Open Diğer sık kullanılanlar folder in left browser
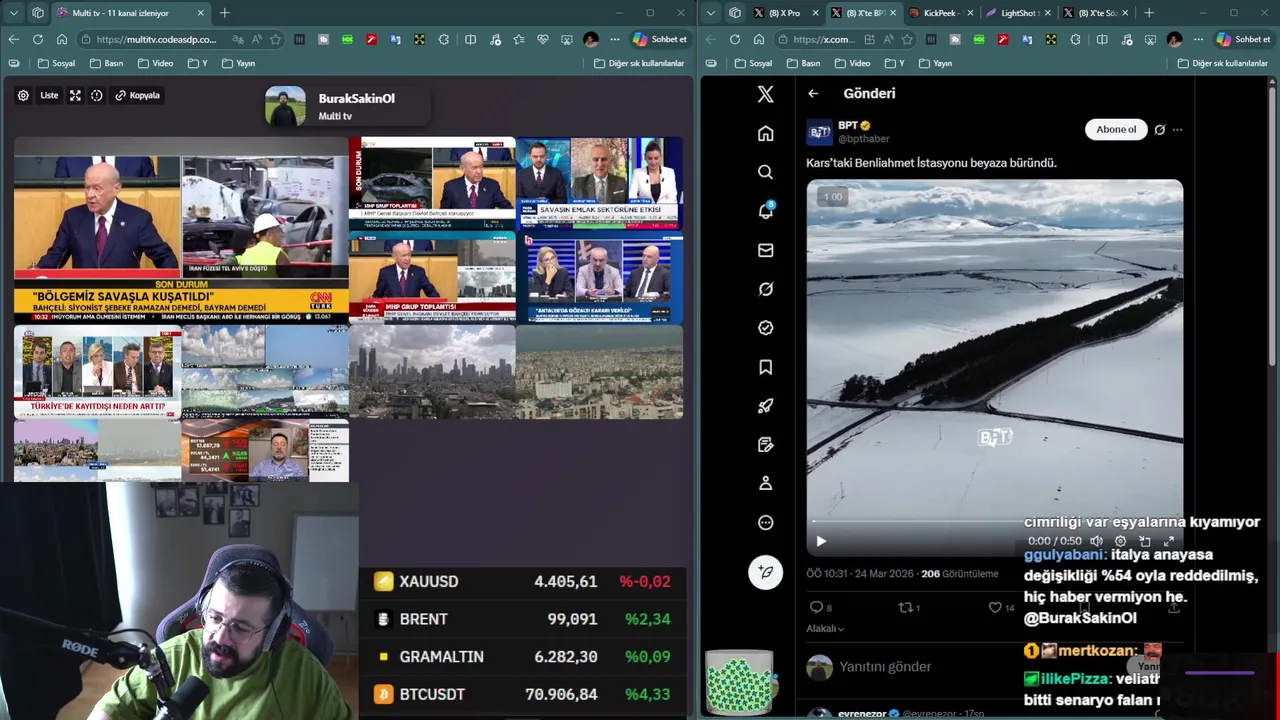 (x=639, y=63)
